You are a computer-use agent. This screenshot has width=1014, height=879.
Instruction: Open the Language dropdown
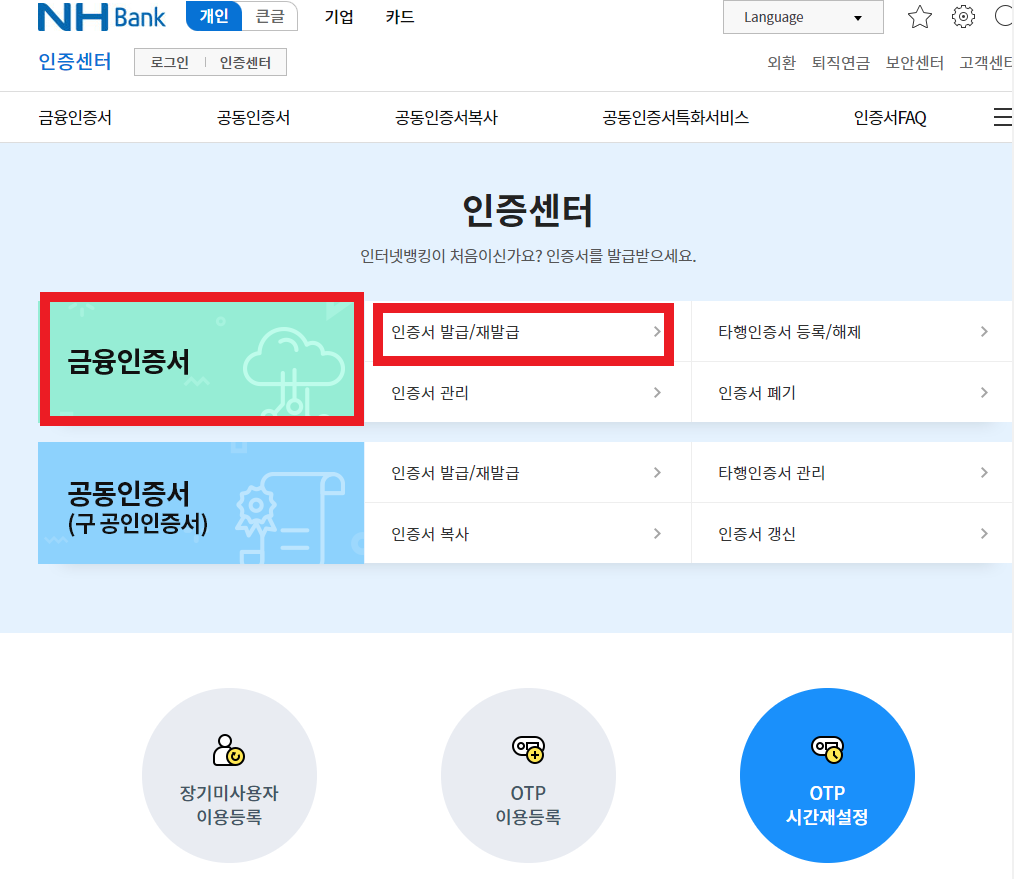pos(803,17)
